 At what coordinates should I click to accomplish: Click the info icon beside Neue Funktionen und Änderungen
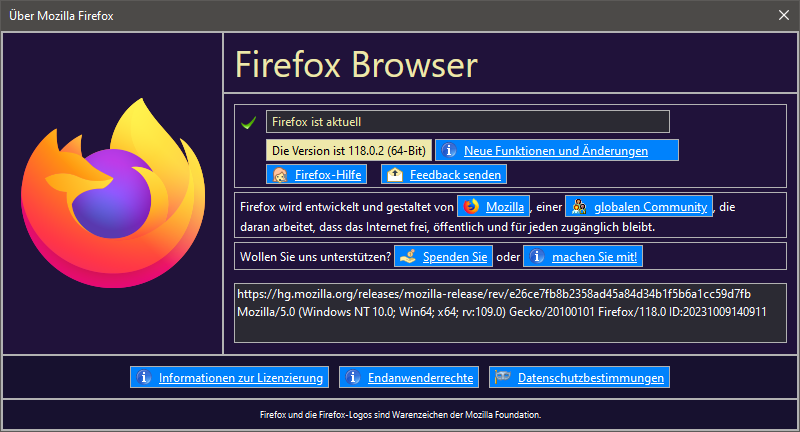coord(449,150)
